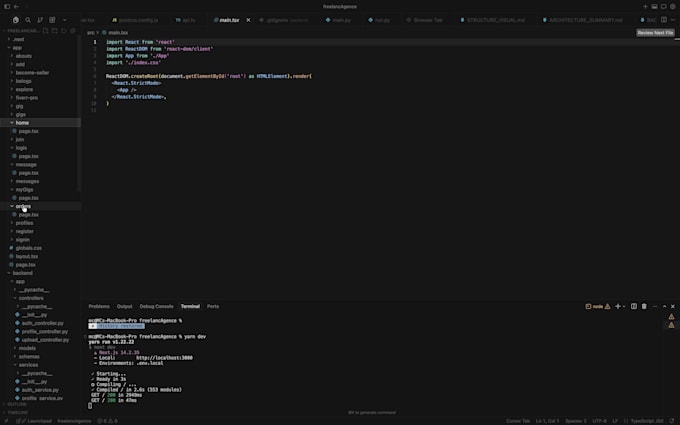Expand the fiverr-pro folder
Image resolution: width=680 pixels, height=425 pixels.
click(x=26, y=98)
